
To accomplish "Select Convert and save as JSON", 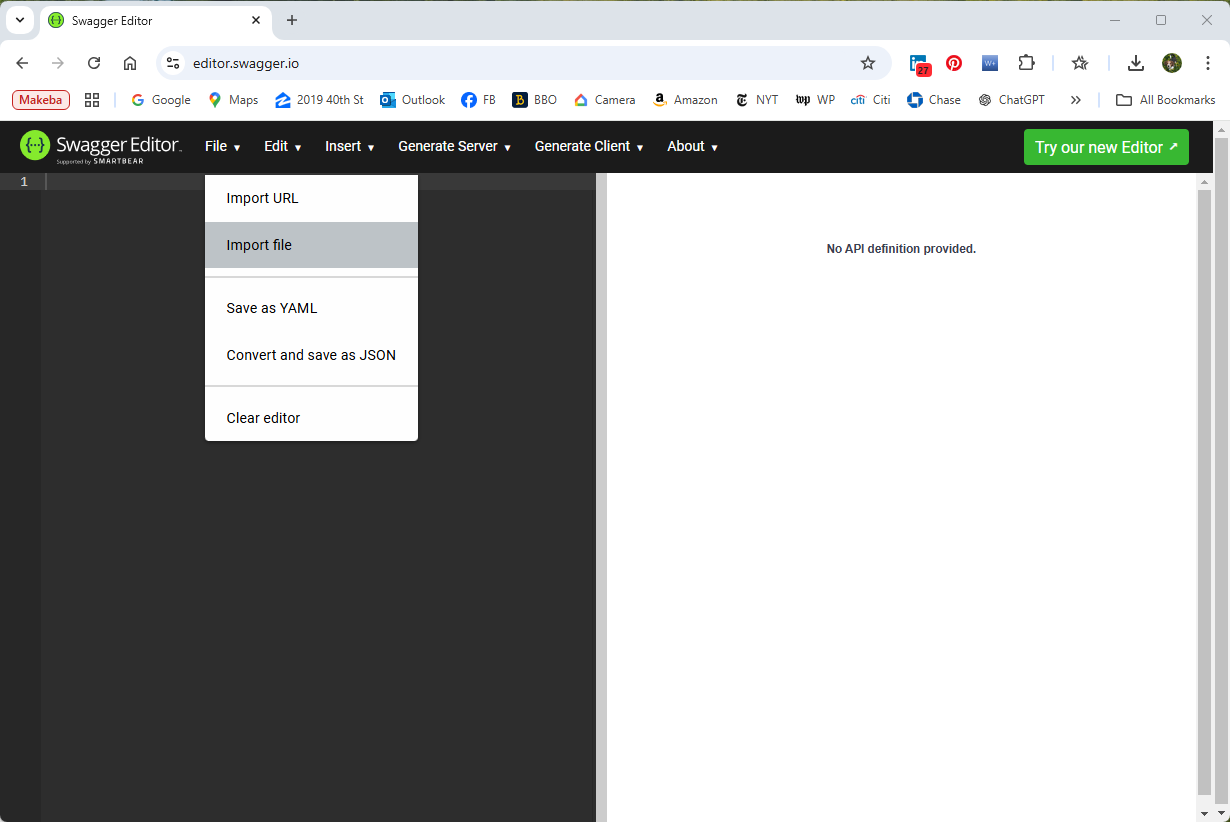I will pyautogui.click(x=311, y=354).
